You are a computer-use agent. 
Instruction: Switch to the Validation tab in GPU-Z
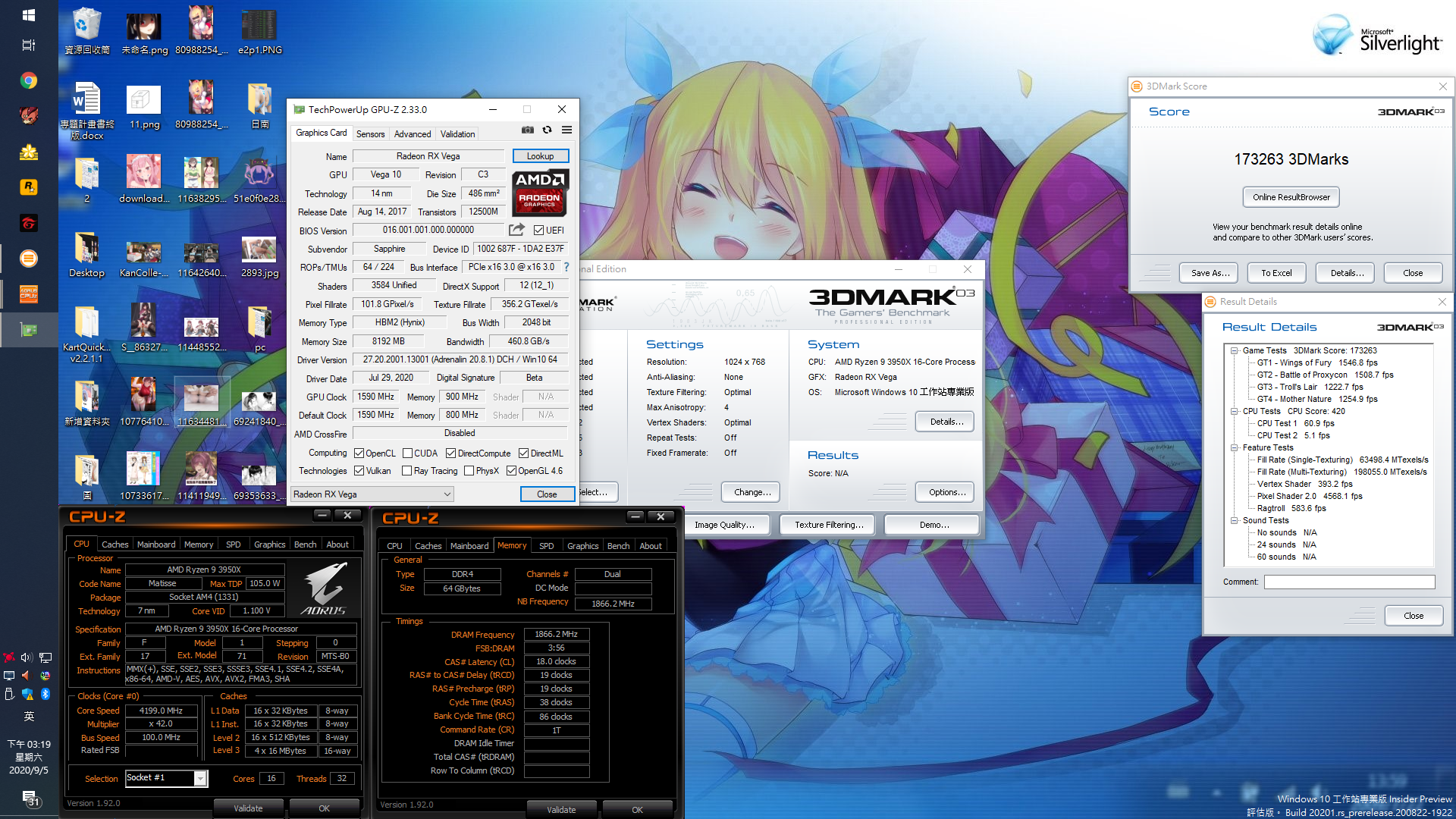458,134
